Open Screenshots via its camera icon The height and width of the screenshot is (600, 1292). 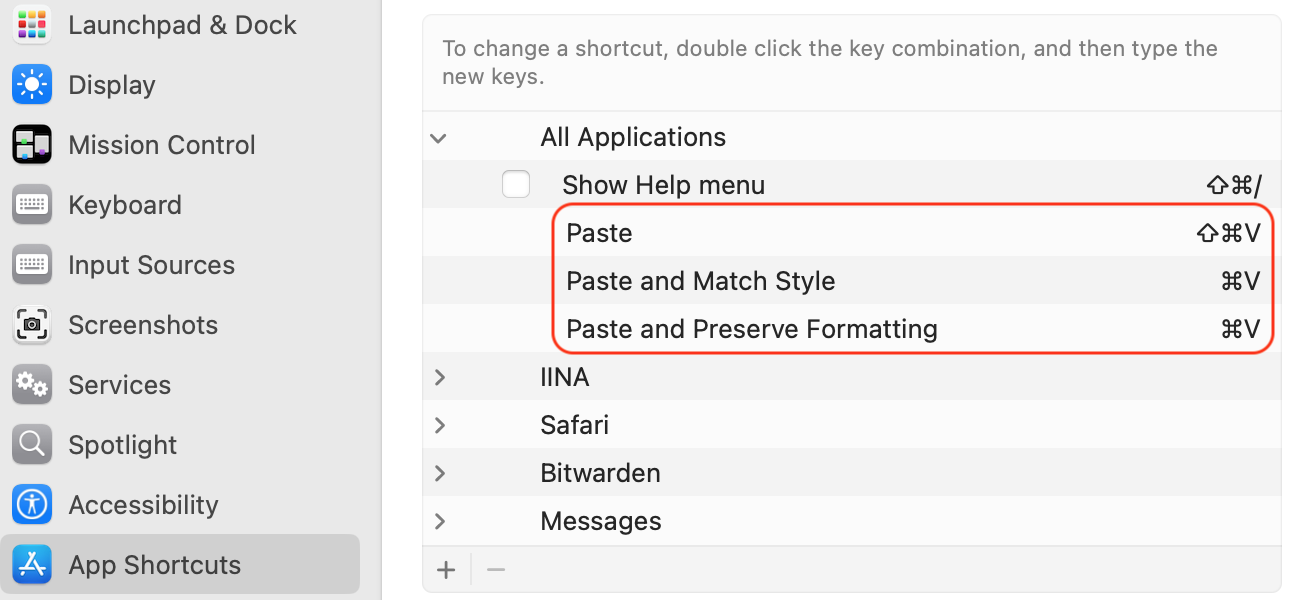pos(32,325)
